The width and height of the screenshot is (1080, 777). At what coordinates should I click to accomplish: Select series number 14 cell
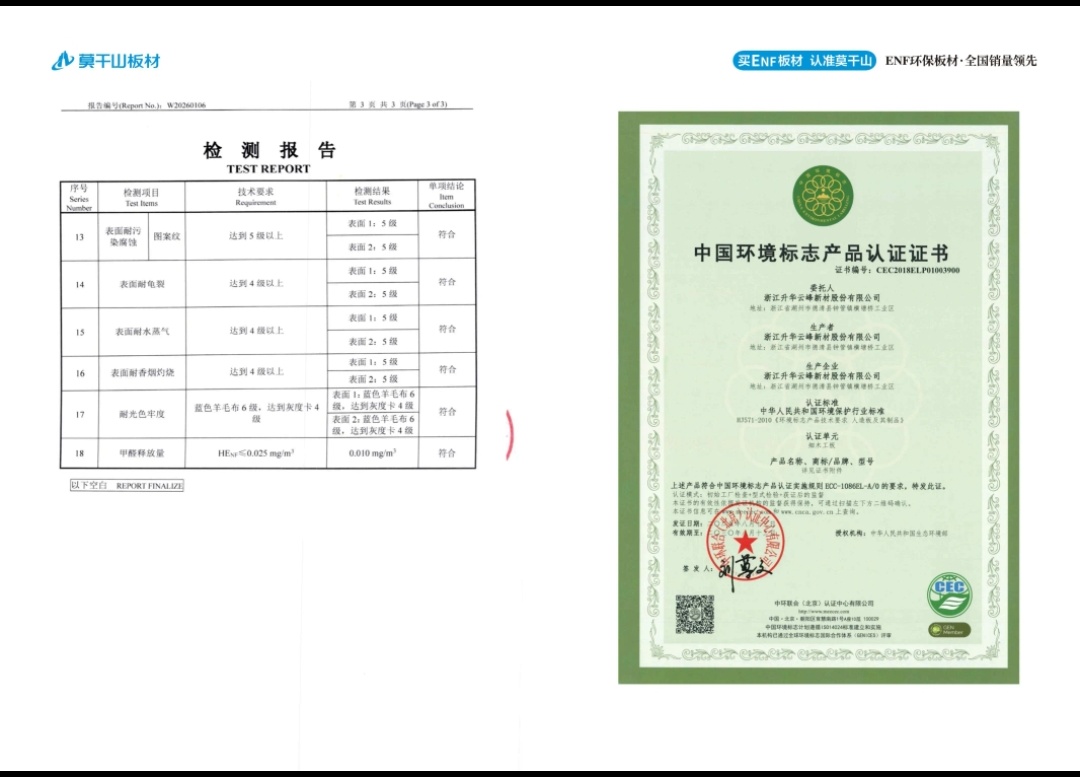pyautogui.click(x=79, y=284)
